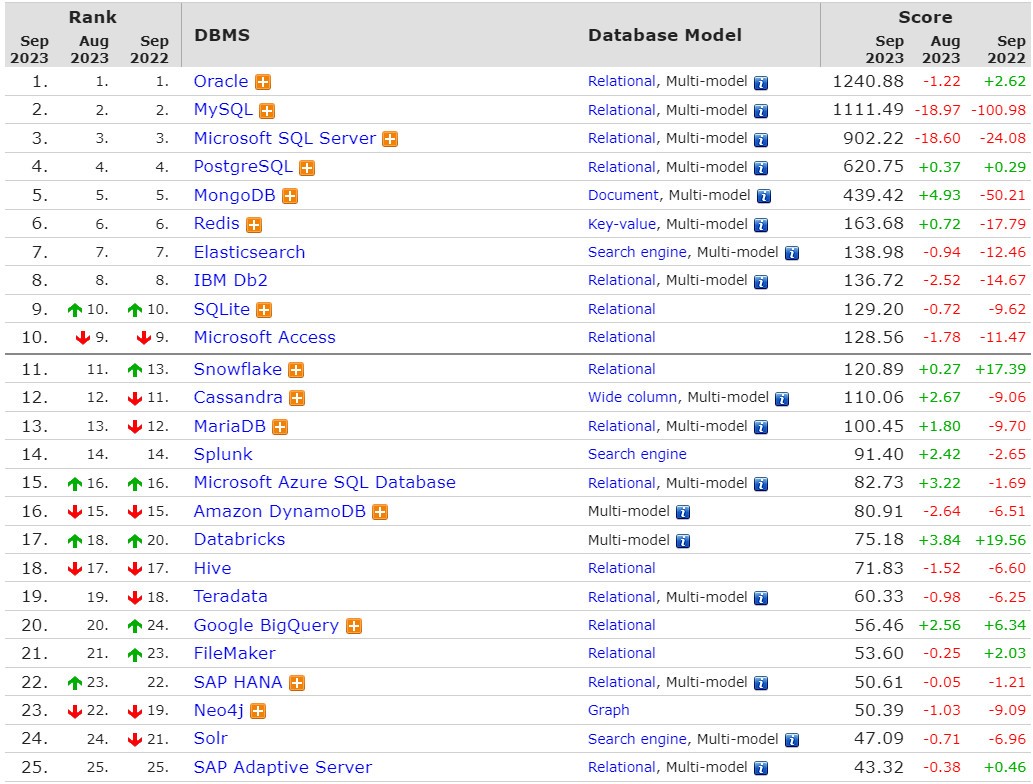Click the plus icon after Microsoft SQL Server

coord(390,139)
